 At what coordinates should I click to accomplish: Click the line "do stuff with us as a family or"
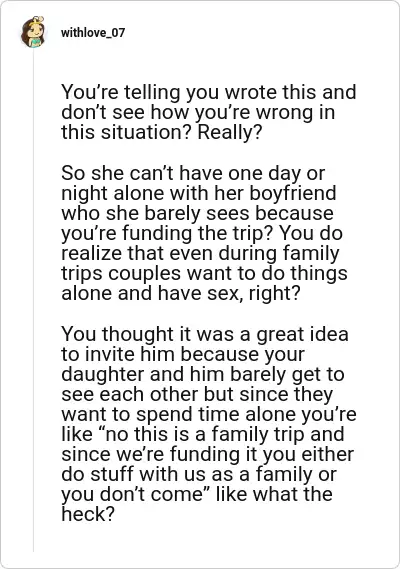point(199,474)
